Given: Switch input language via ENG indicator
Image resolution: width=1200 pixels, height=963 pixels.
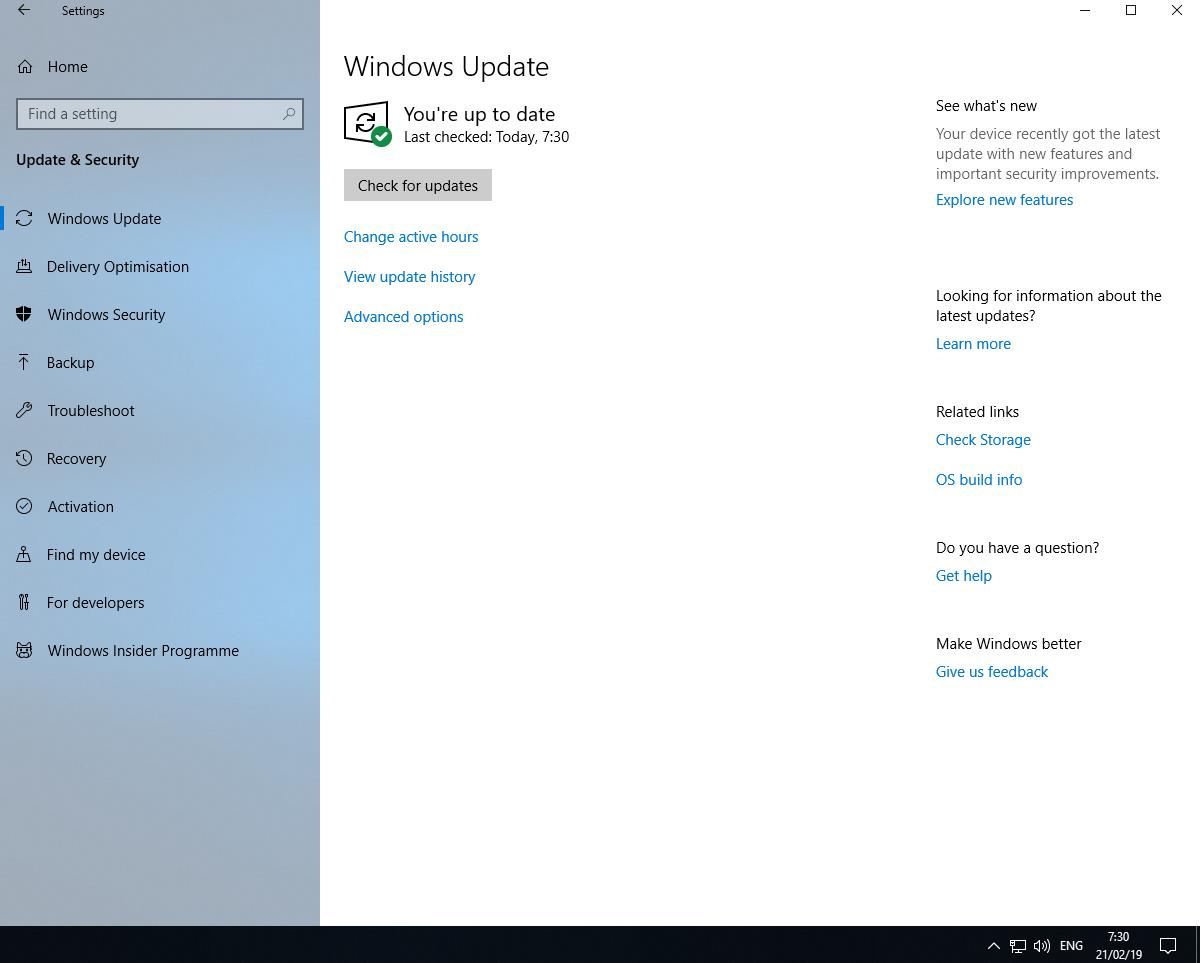Looking at the screenshot, I should pyautogui.click(x=1071, y=945).
